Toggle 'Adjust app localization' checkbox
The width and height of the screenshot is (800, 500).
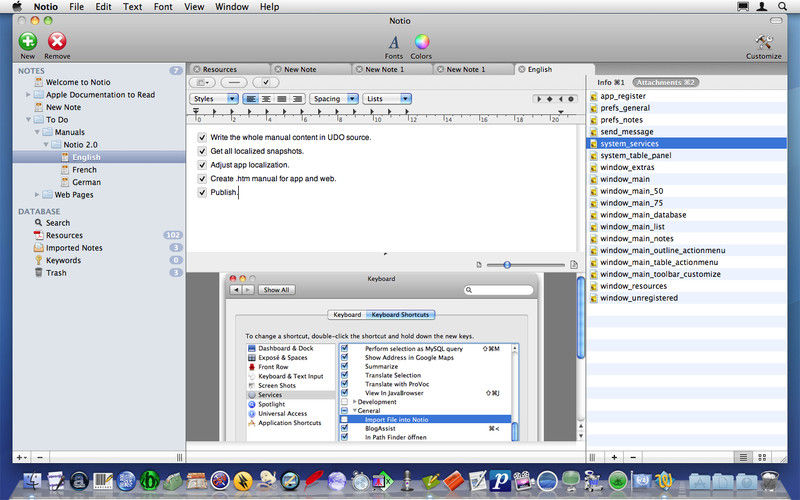(202, 165)
